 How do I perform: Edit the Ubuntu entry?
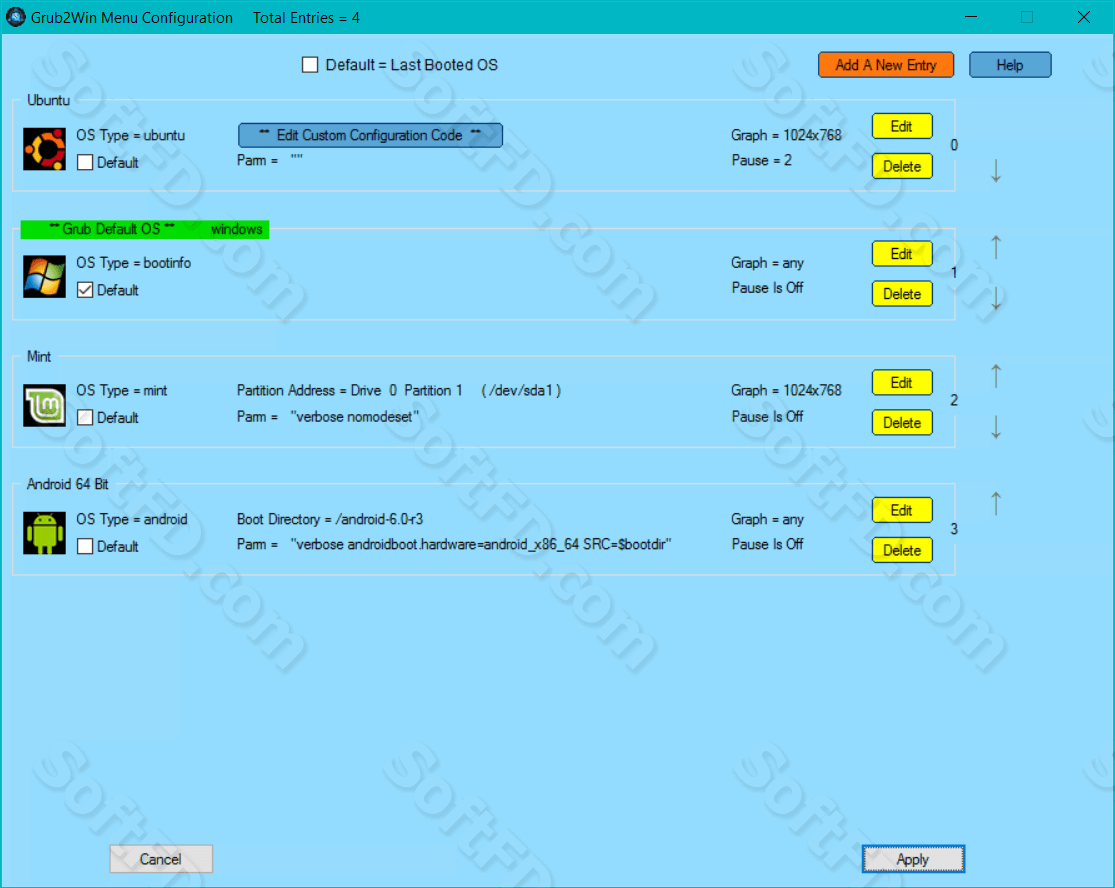(x=902, y=127)
